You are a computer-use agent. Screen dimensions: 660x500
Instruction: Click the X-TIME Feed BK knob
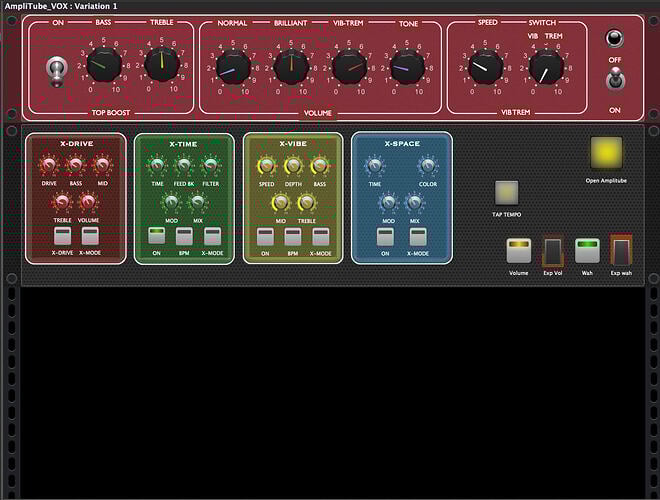click(184, 167)
